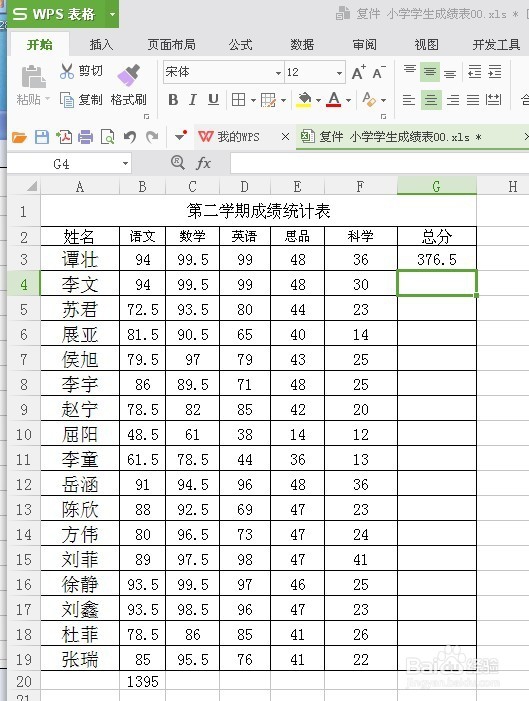Open the 数据 ribbon tab
This screenshot has height=701, width=529.
[302, 45]
